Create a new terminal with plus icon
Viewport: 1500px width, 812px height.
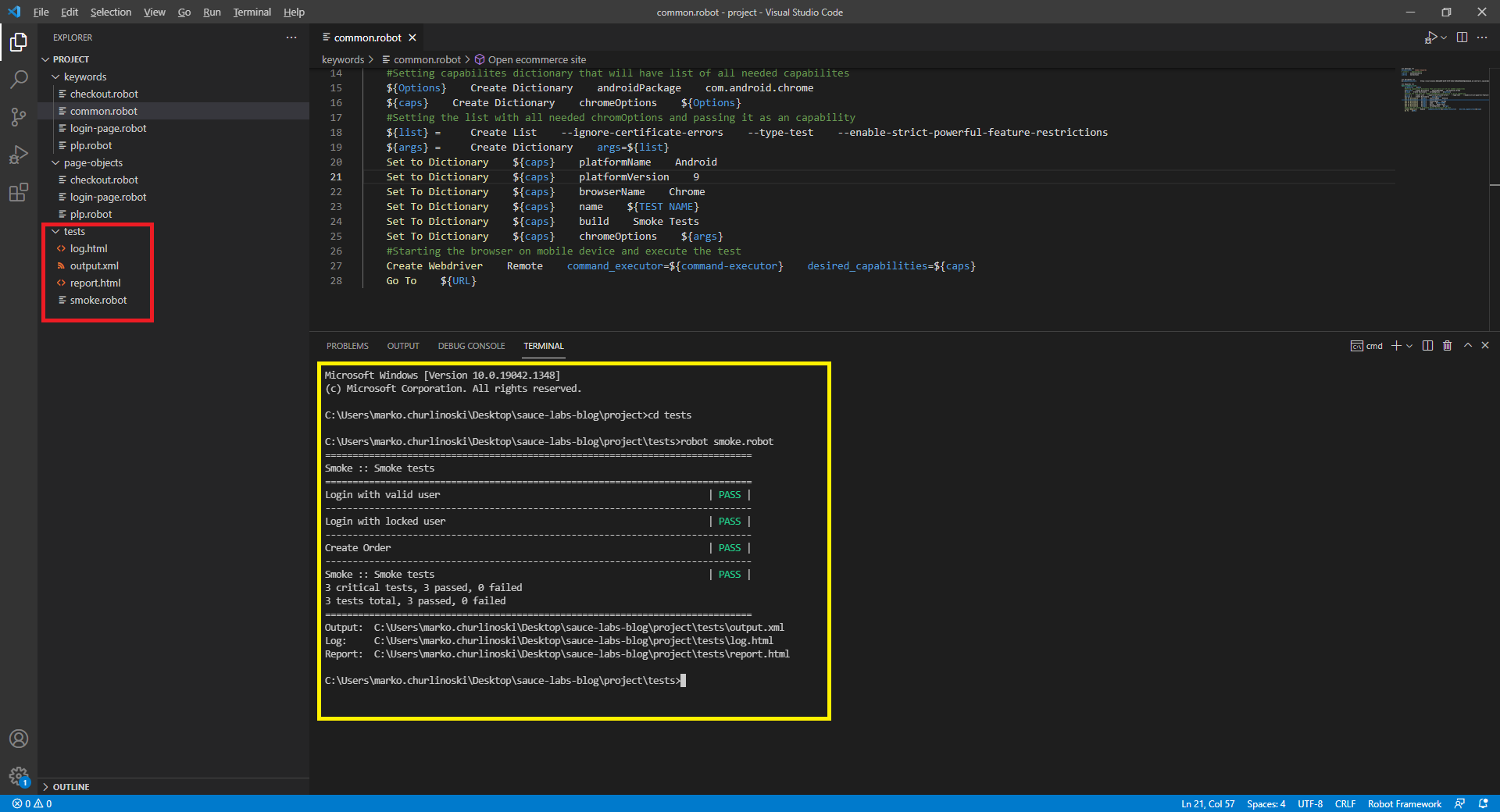(x=1396, y=346)
